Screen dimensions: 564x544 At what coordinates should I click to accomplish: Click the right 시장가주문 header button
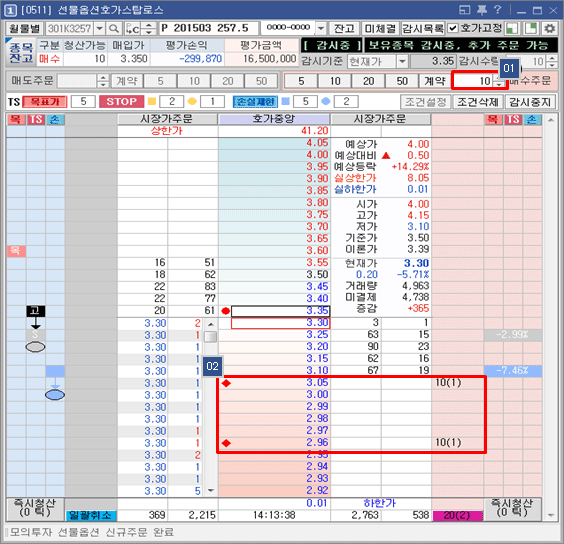click(x=381, y=119)
